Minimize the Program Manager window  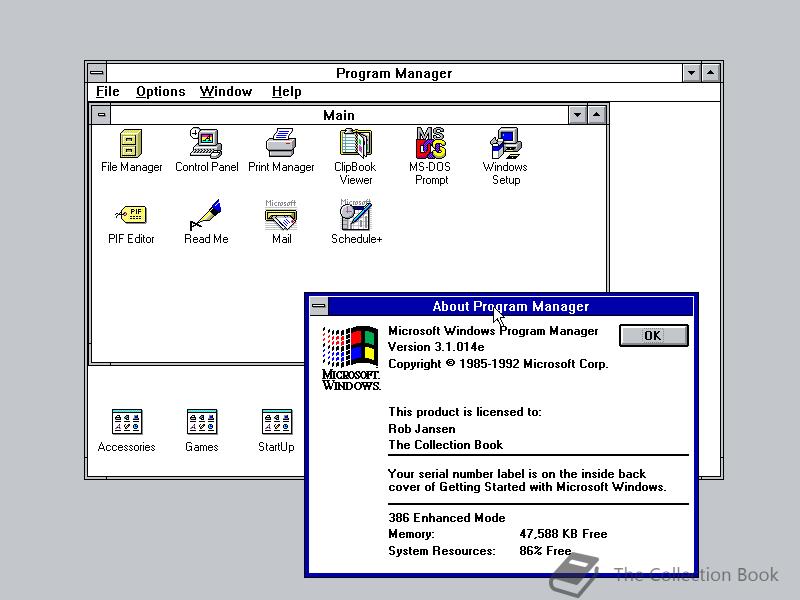tap(691, 73)
